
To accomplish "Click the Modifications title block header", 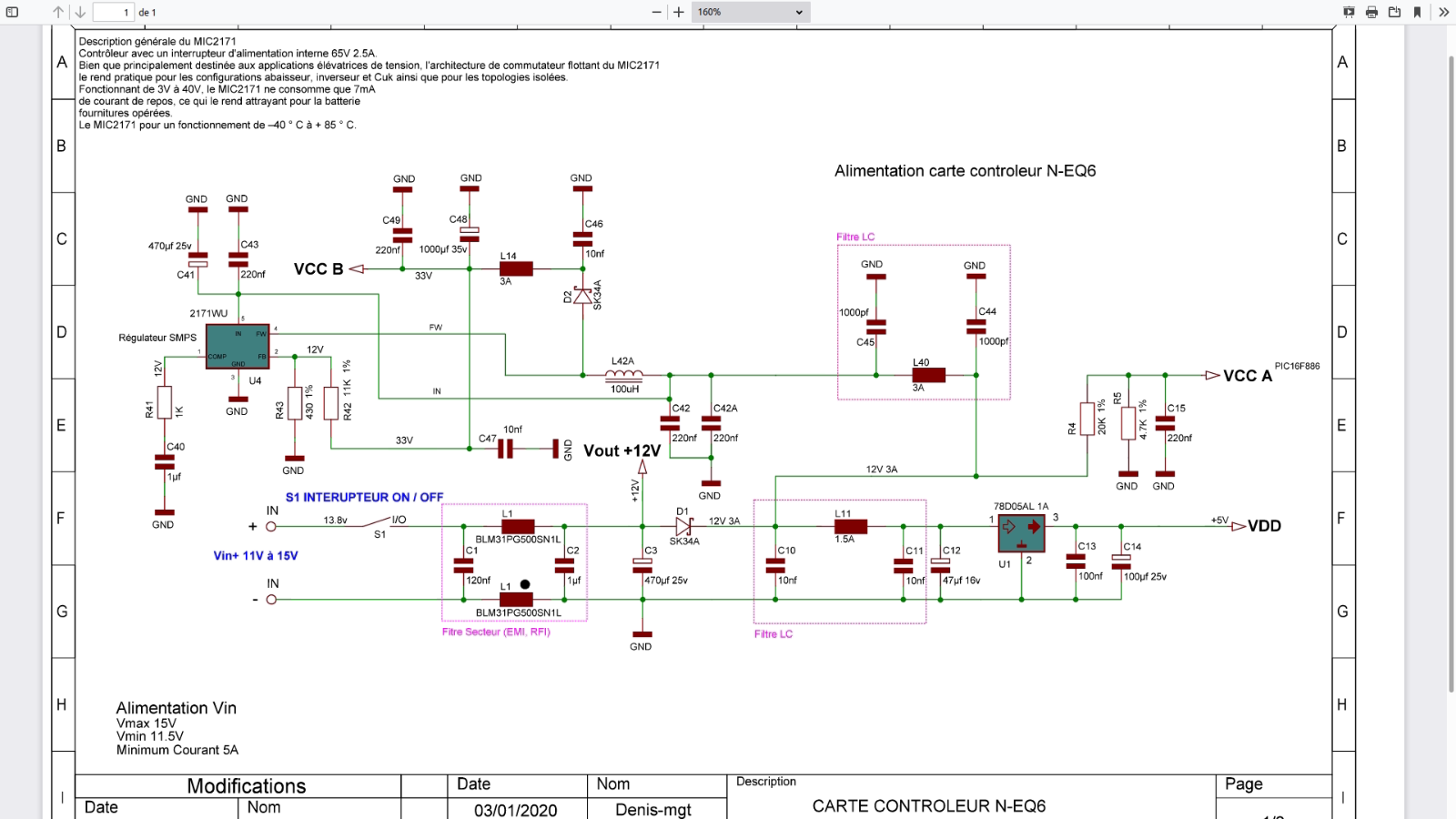I will (x=247, y=786).
